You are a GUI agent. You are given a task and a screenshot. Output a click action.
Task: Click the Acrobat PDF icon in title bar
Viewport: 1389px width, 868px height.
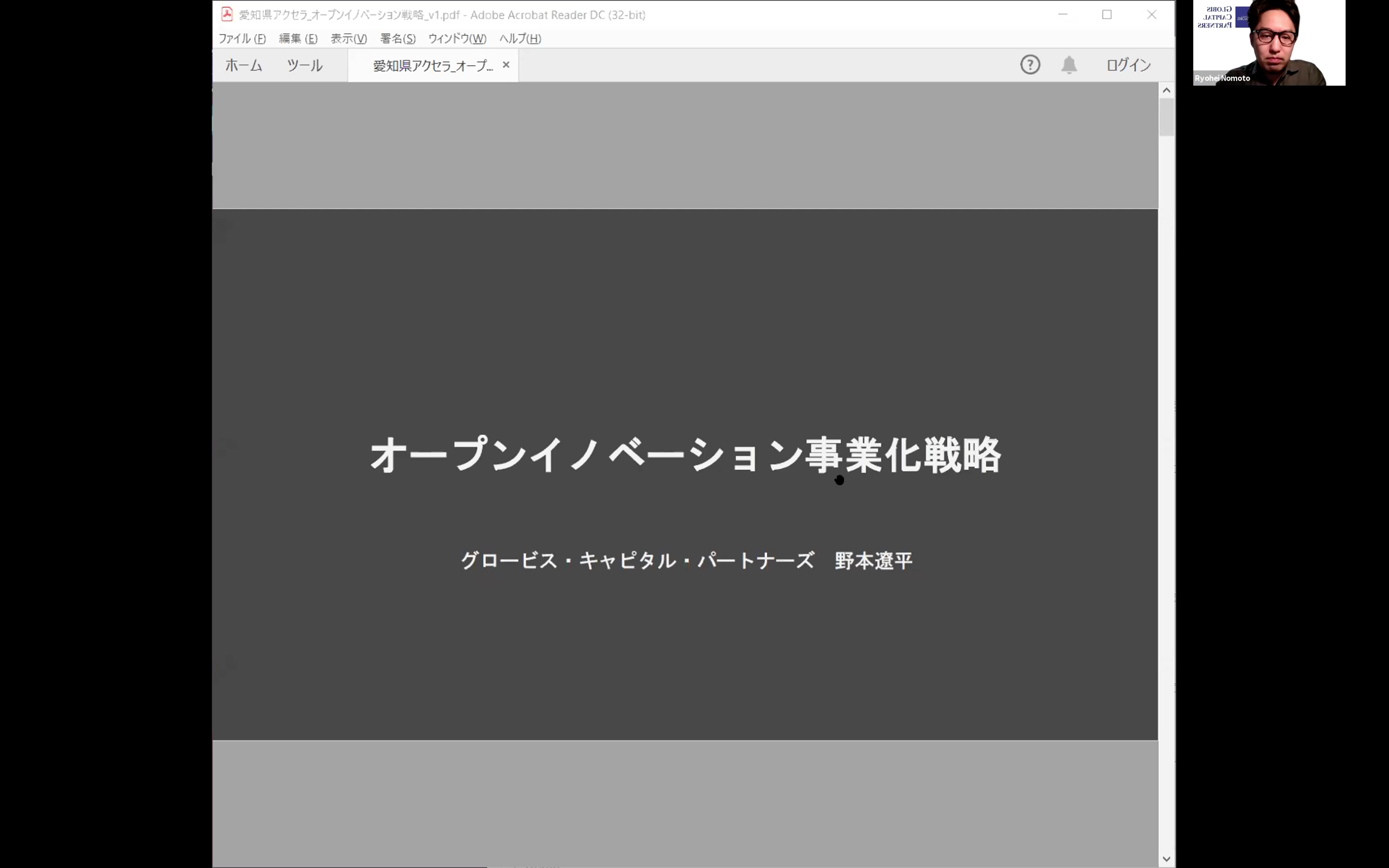tap(227, 14)
